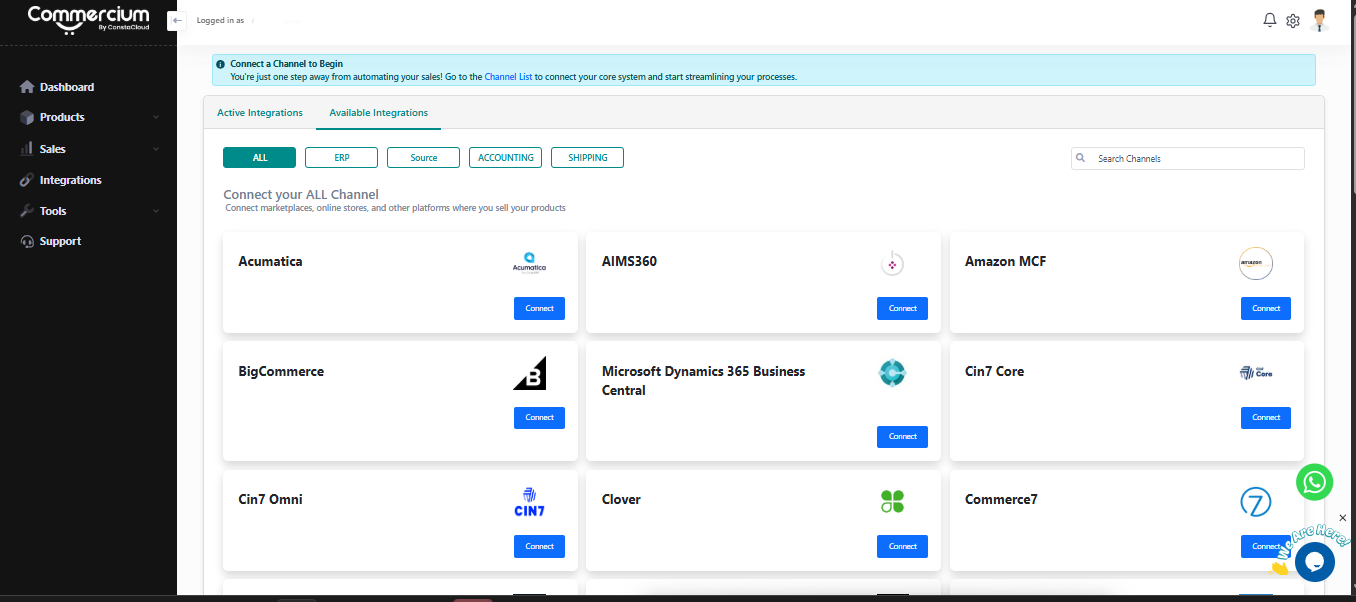Open the user profile avatar

pyautogui.click(x=1320, y=20)
